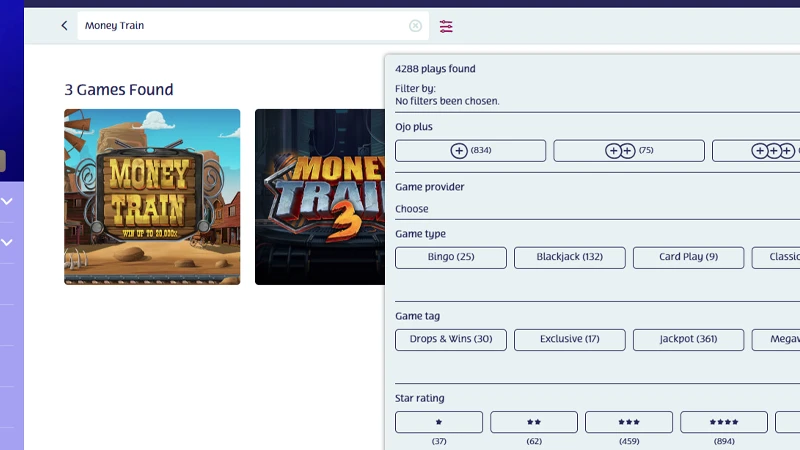Select Jackpot (361) game tag
This screenshot has height=450, width=800.
click(688, 340)
